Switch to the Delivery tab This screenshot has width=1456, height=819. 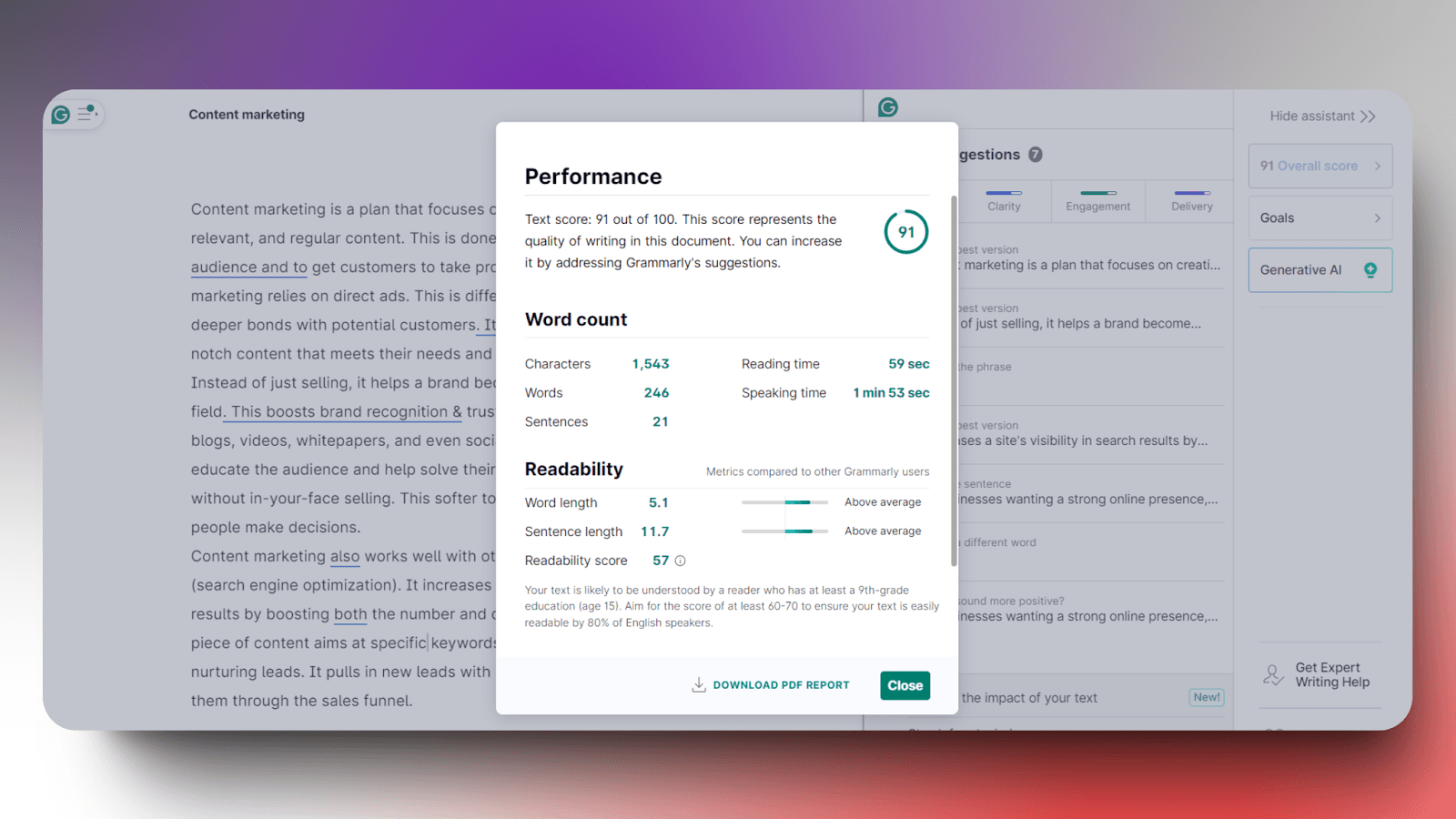pos(1192,201)
